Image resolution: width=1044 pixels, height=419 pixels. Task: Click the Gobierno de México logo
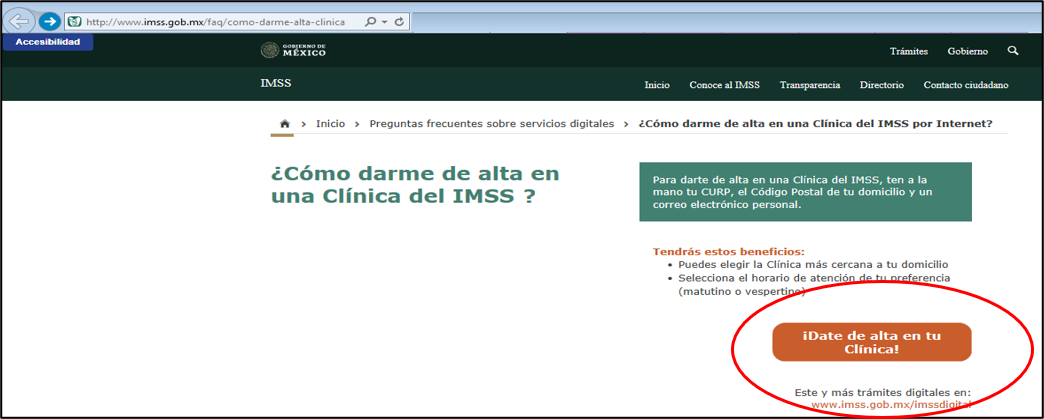[x=294, y=51]
